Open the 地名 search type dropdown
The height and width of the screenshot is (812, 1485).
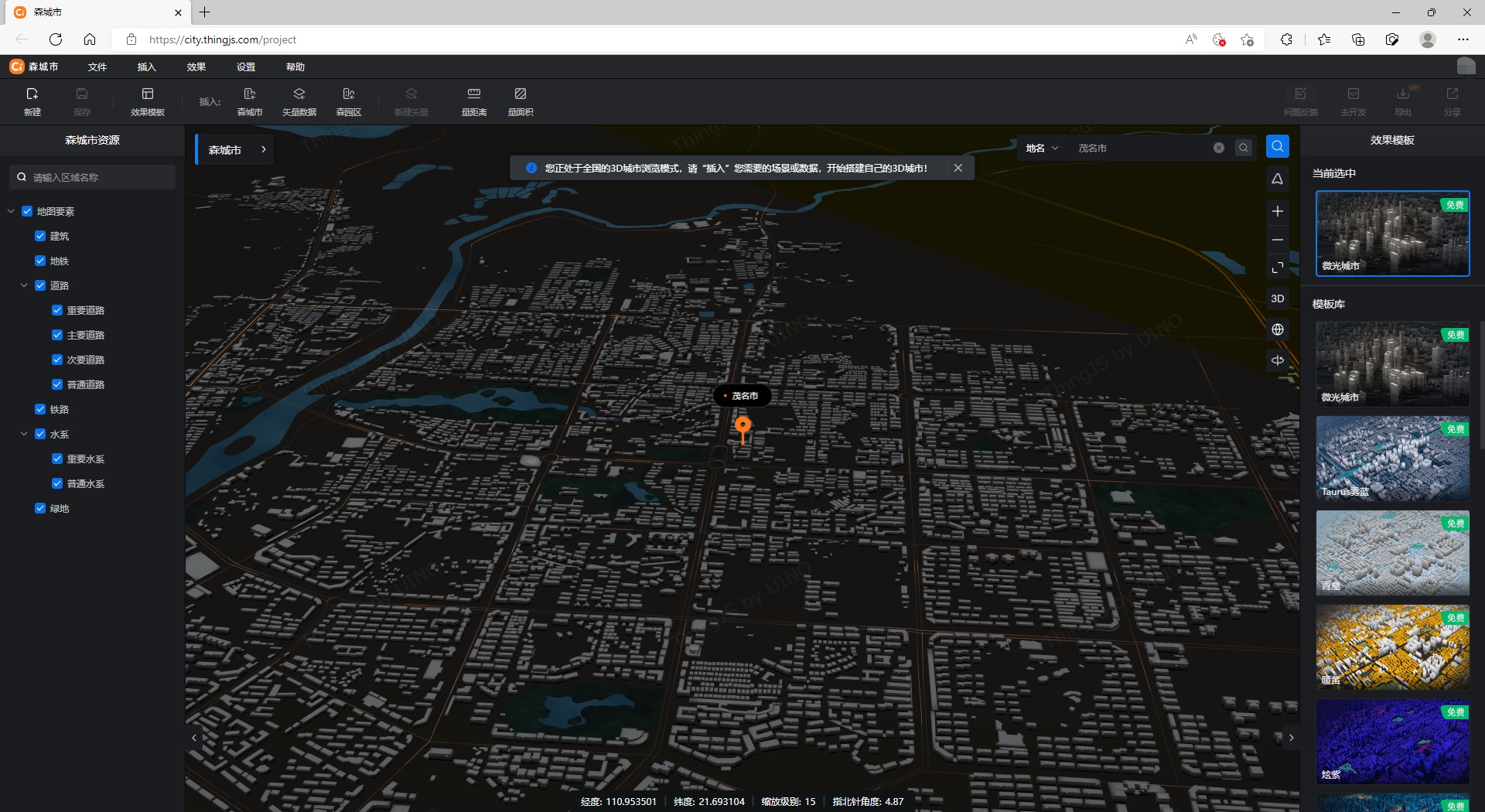pos(1042,148)
